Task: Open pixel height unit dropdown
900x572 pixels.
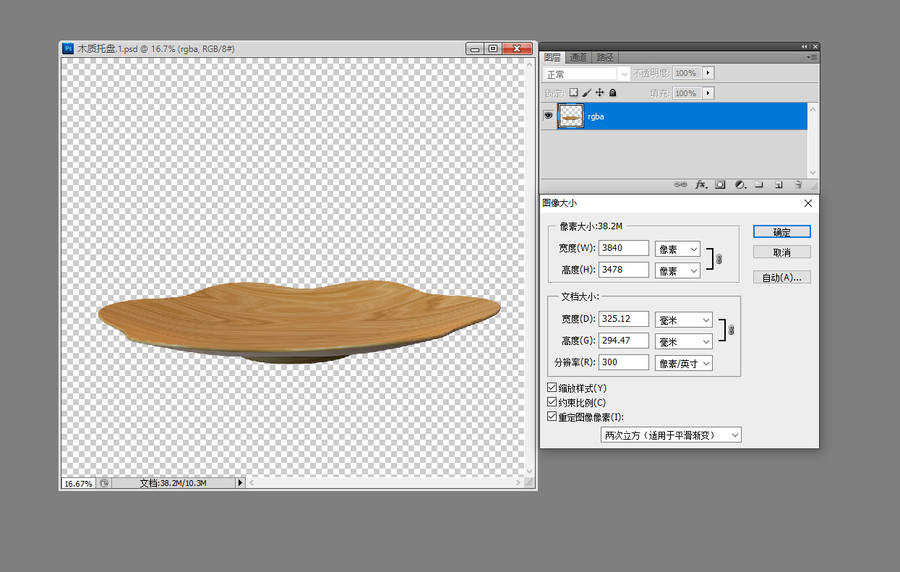Action: [x=677, y=271]
